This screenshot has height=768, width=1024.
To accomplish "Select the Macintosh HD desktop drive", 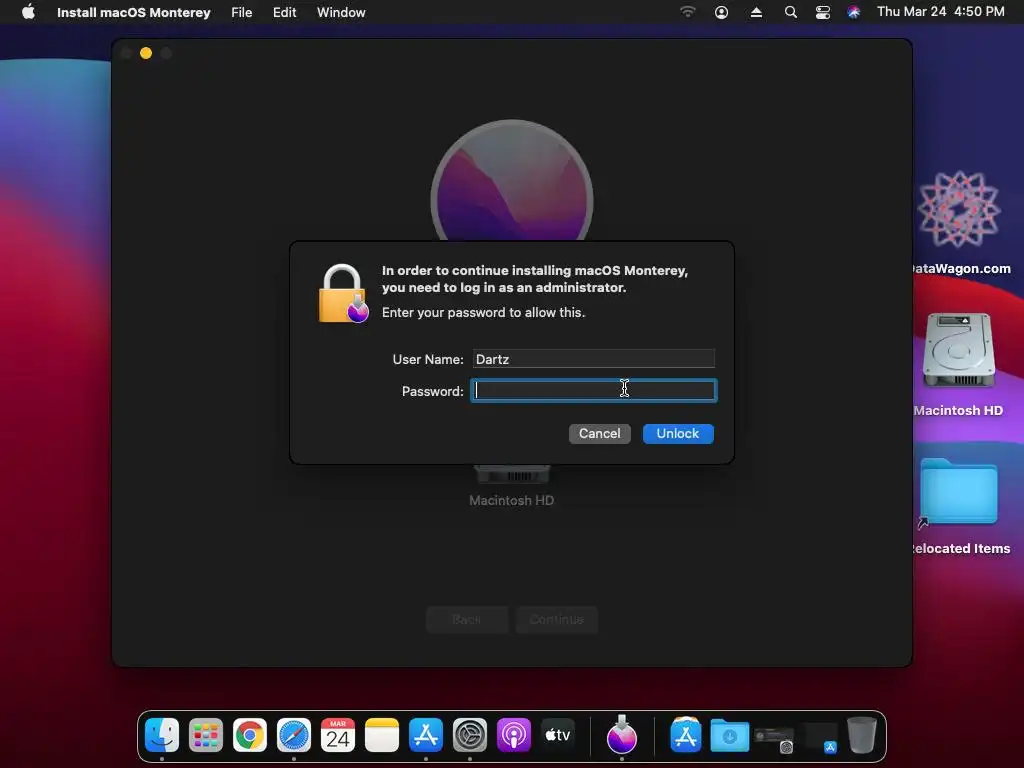I will [x=958, y=364].
